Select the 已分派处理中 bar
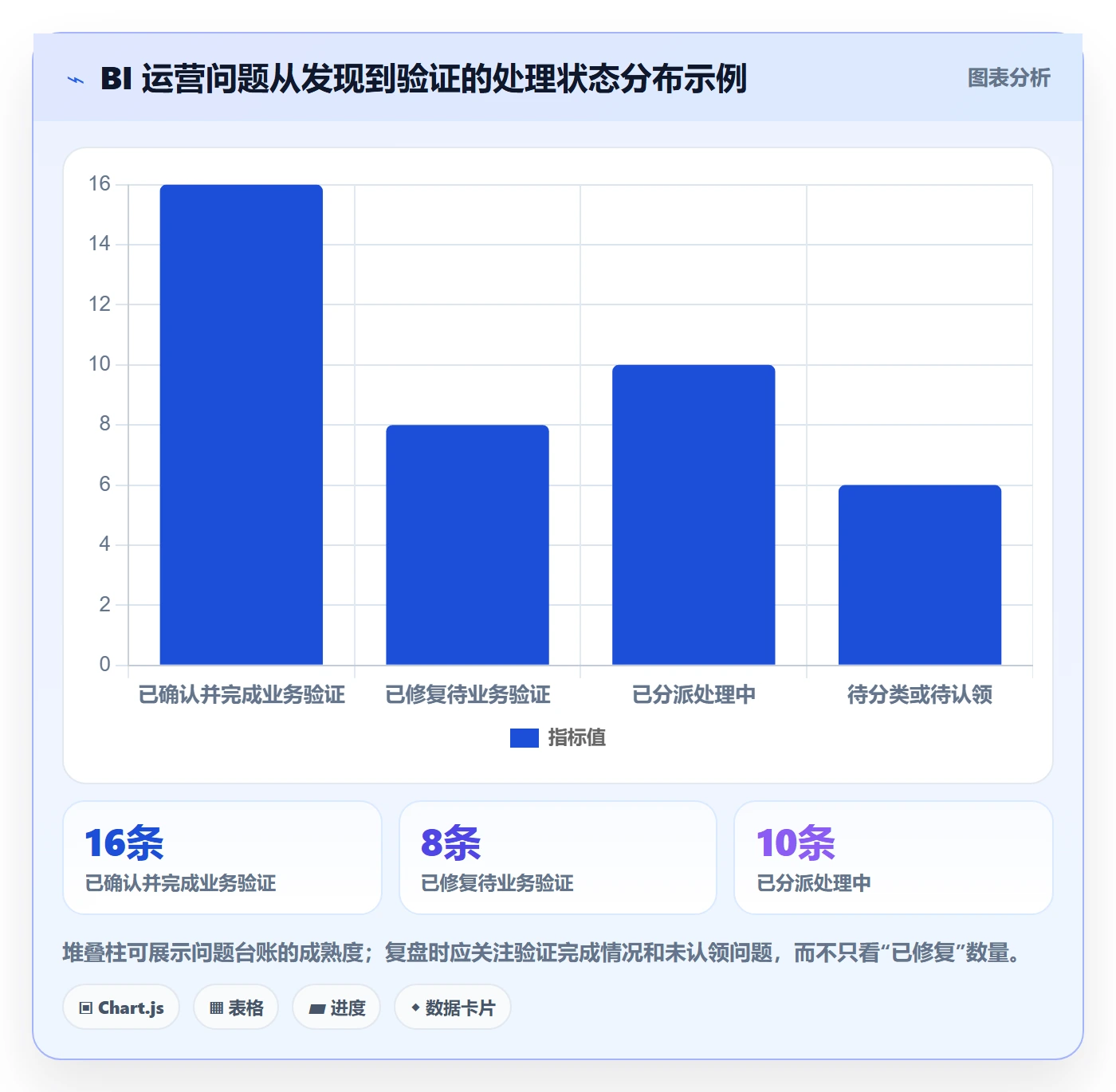 tap(694, 515)
